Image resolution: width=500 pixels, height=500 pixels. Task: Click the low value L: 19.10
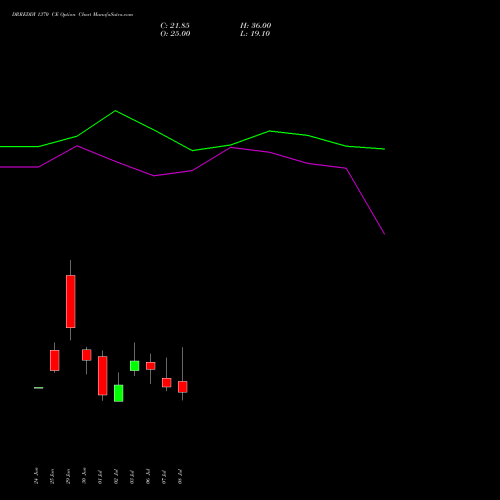(255, 34)
